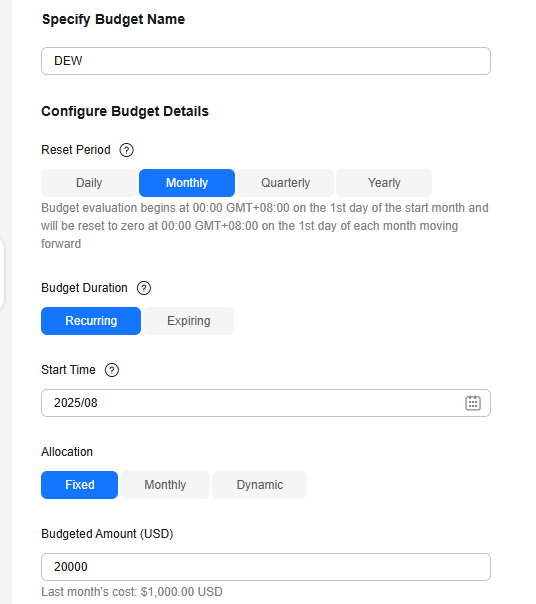Click the Last month's cost text
Image resolution: width=536 pixels, height=604 pixels.
(132, 592)
